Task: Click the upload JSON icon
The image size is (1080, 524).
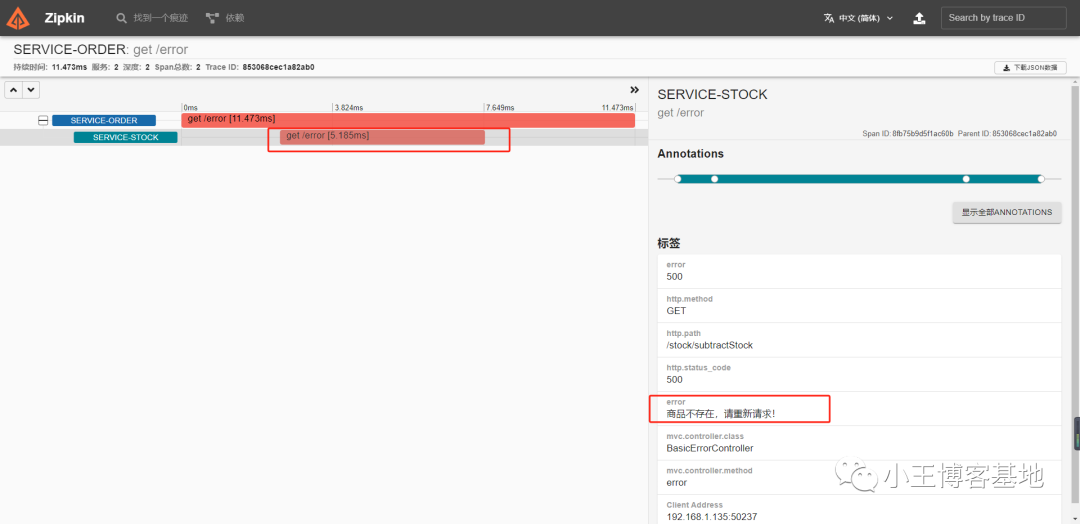Action: (919, 19)
